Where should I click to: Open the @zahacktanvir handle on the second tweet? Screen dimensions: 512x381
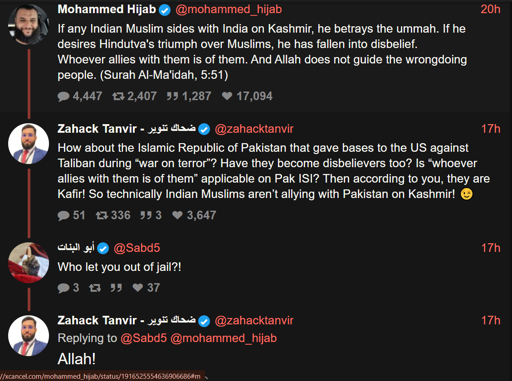(254, 129)
